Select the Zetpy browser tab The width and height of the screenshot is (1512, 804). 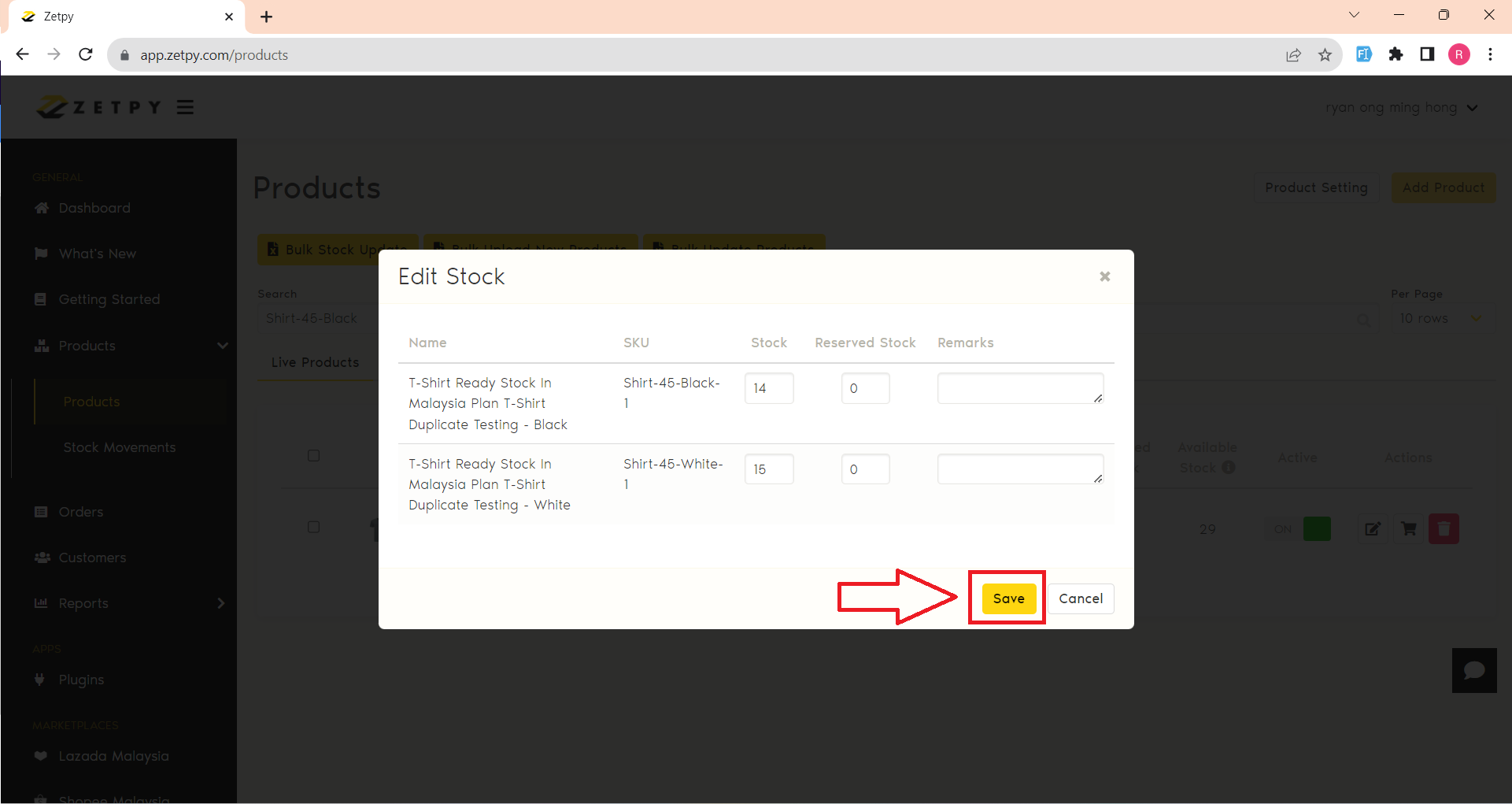pyautogui.click(x=127, y=17)
